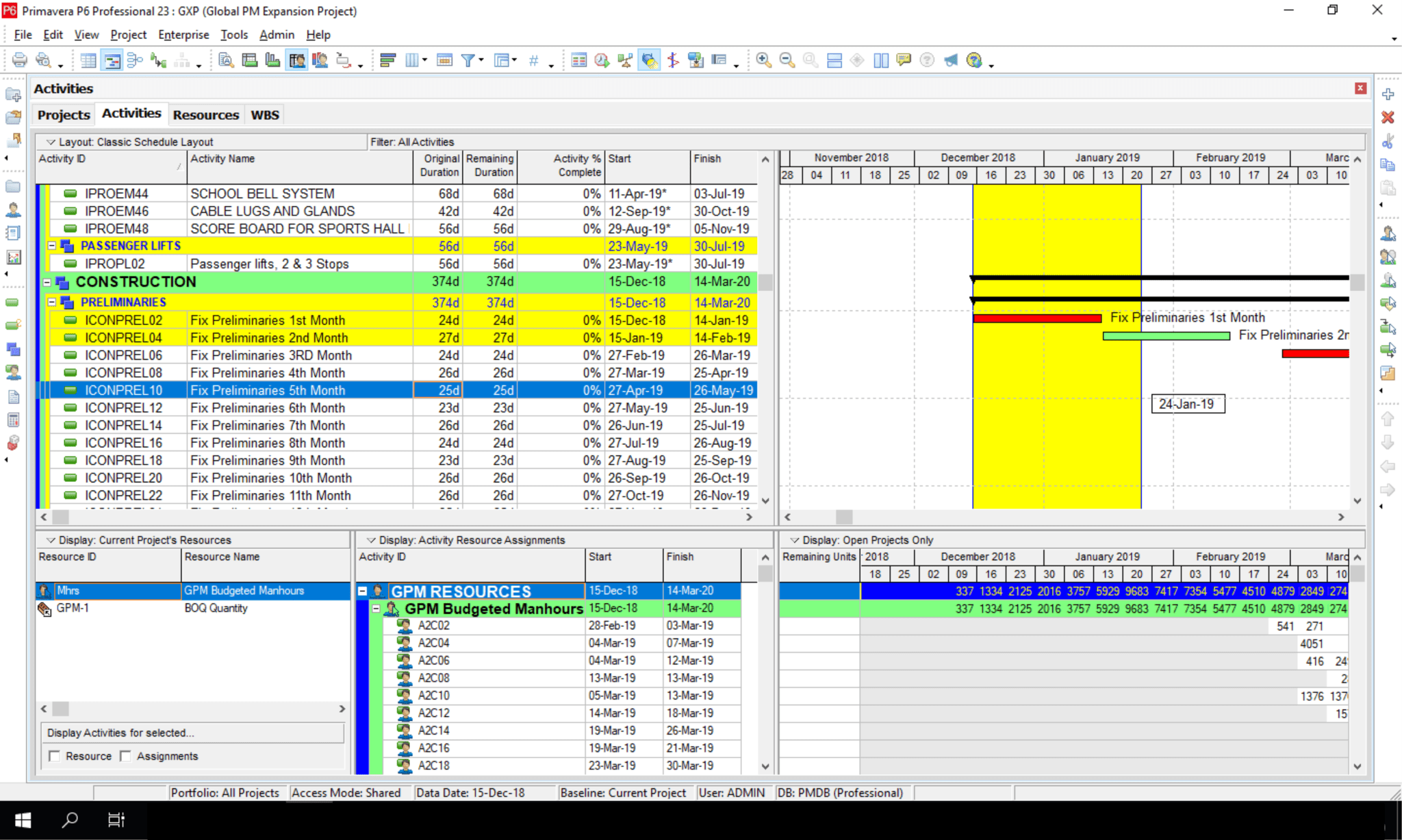The image size is (1402, 840).
Task: Click the Copy icon in right sidebar
Action: (x=1387, y=164)
